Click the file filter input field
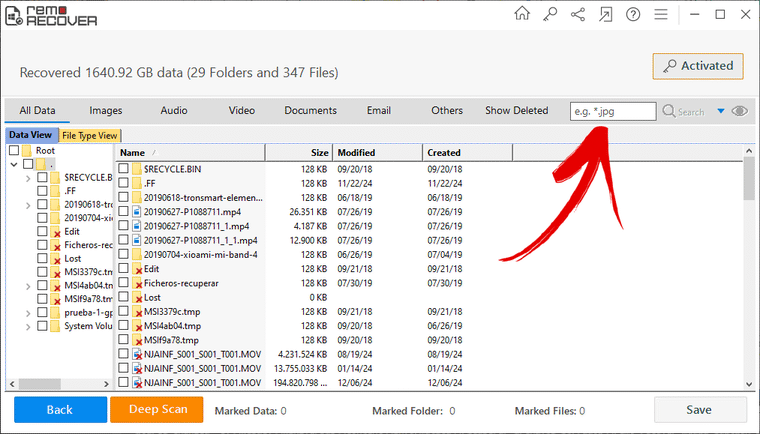760x434 pixels. pos(612,111)
